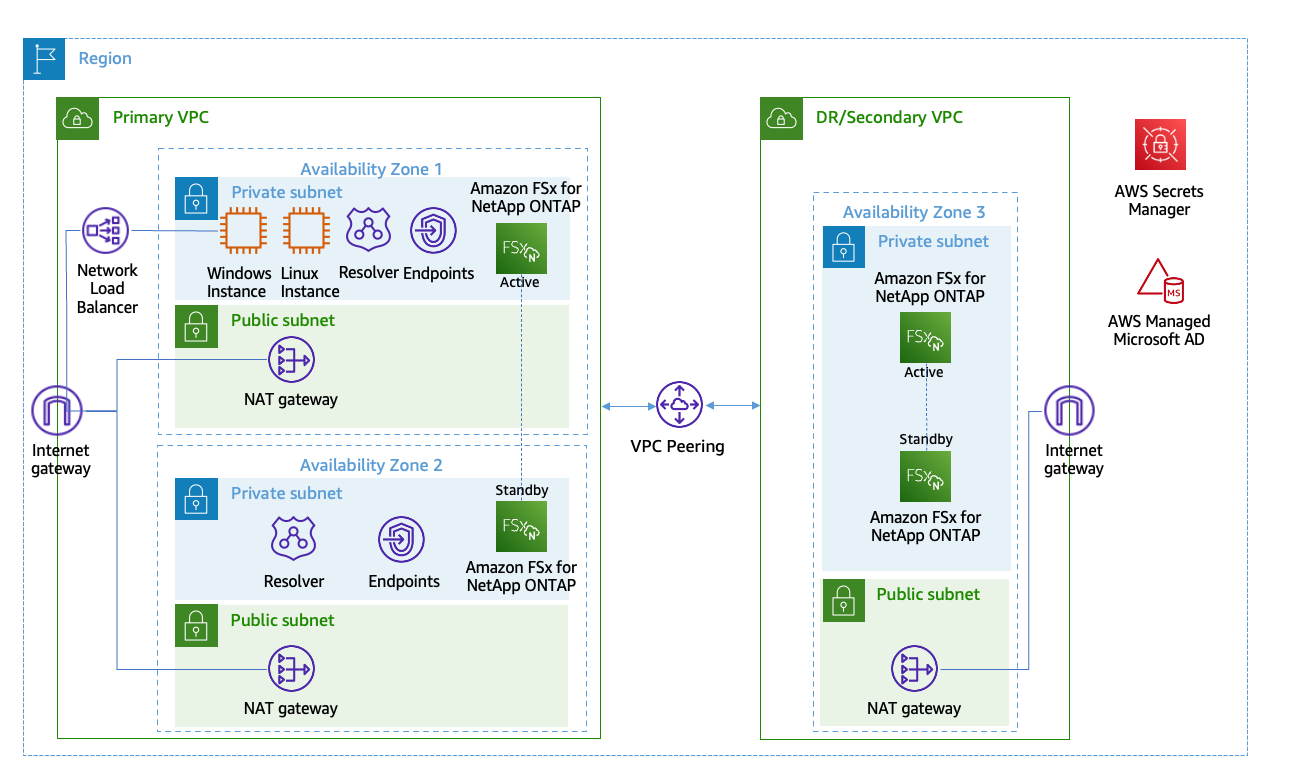Click the 'Availability Zone 2' label

tap(371, 465)
